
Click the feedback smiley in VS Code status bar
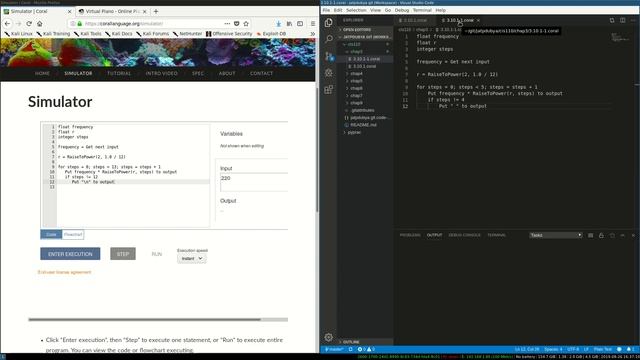[619, 349]
